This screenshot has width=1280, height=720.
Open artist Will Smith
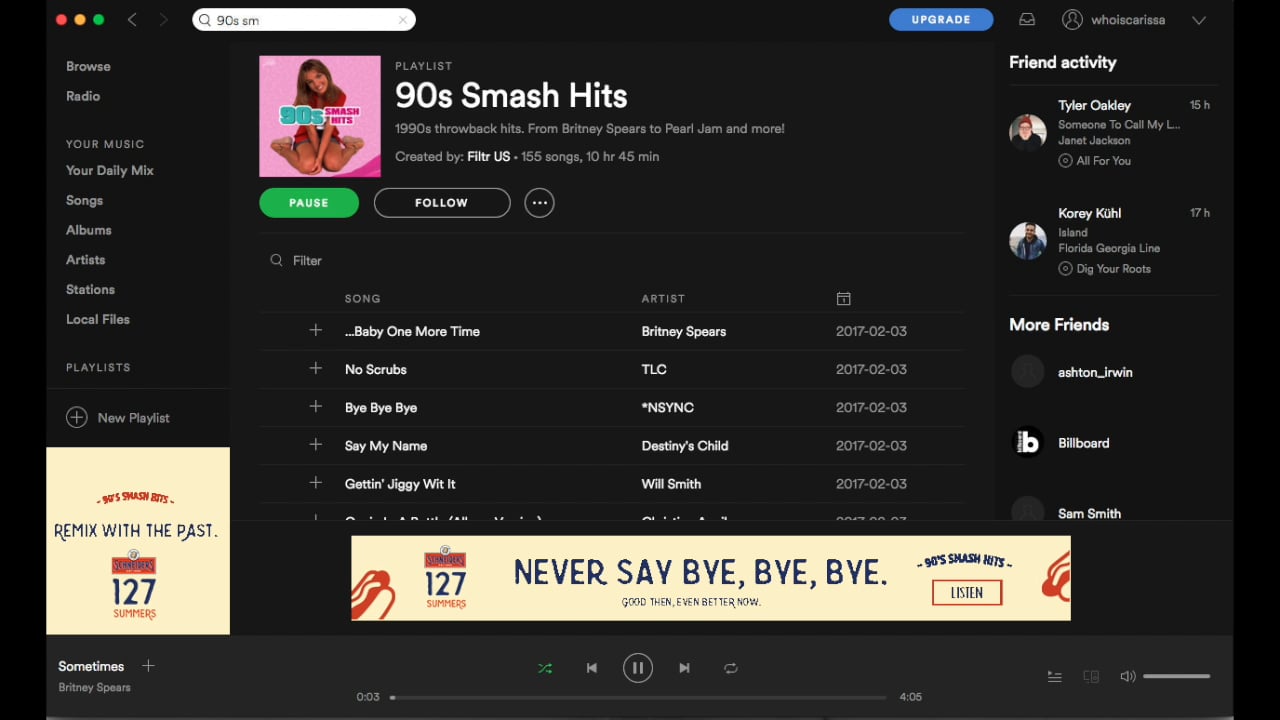click(671, 483)
